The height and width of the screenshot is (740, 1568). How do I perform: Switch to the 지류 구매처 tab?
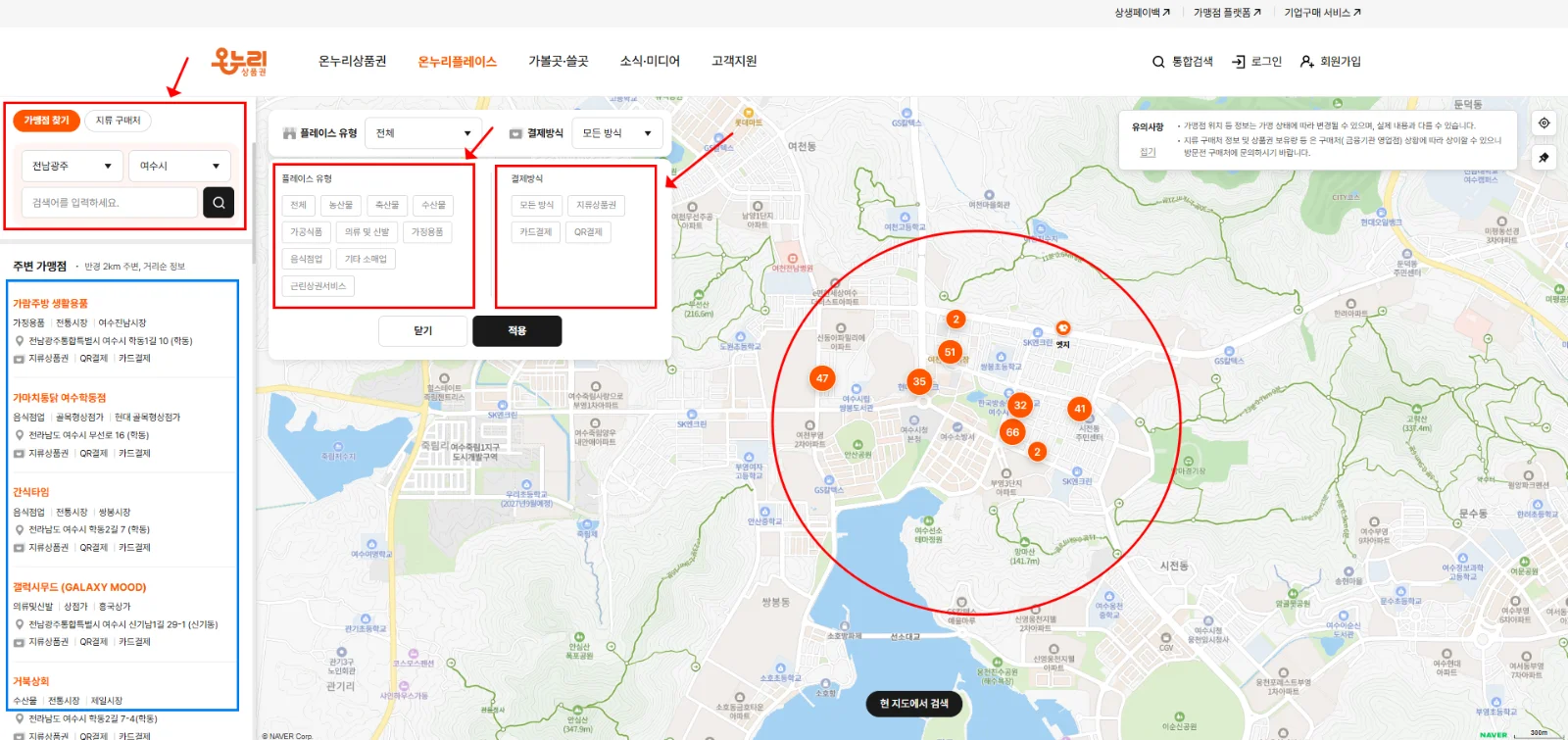(x=118, y=121)
